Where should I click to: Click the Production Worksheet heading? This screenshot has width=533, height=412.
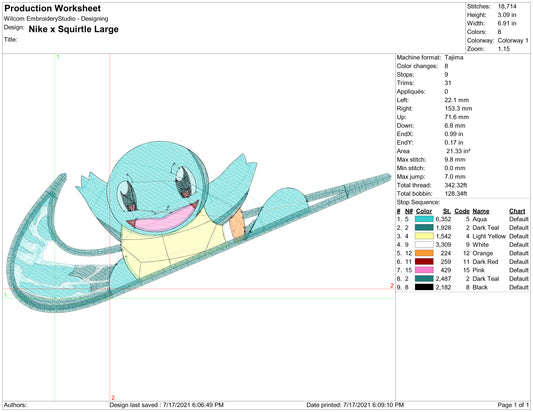[52, 8]
